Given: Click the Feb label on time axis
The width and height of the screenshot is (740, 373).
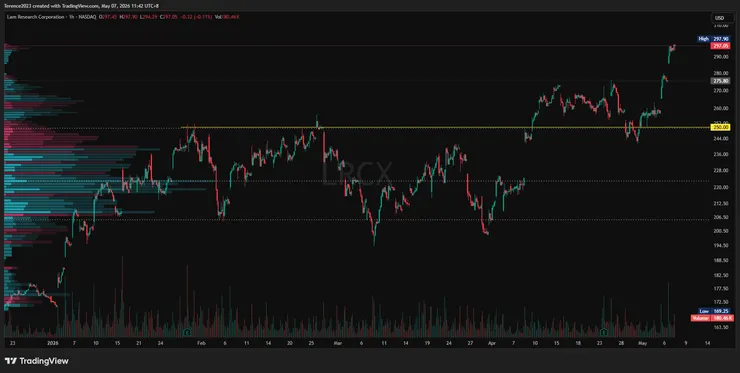Looking at the screenshot, I should [x=202, y=343].
